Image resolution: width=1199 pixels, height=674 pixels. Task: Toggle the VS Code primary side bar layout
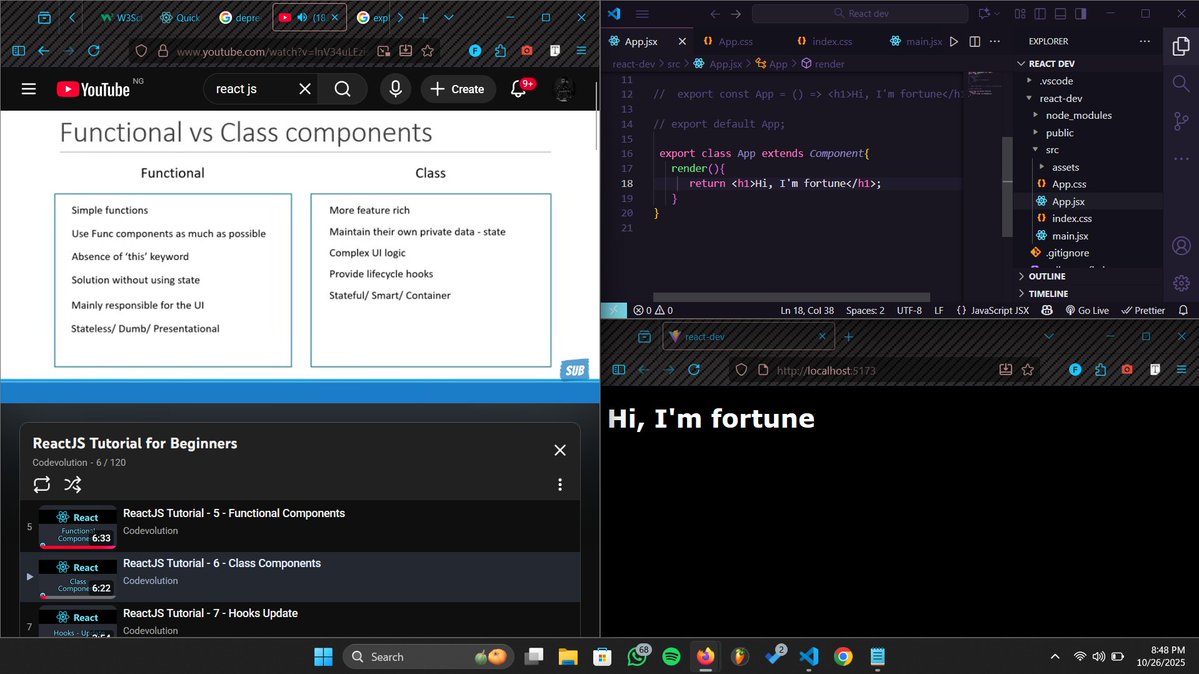1040,14
